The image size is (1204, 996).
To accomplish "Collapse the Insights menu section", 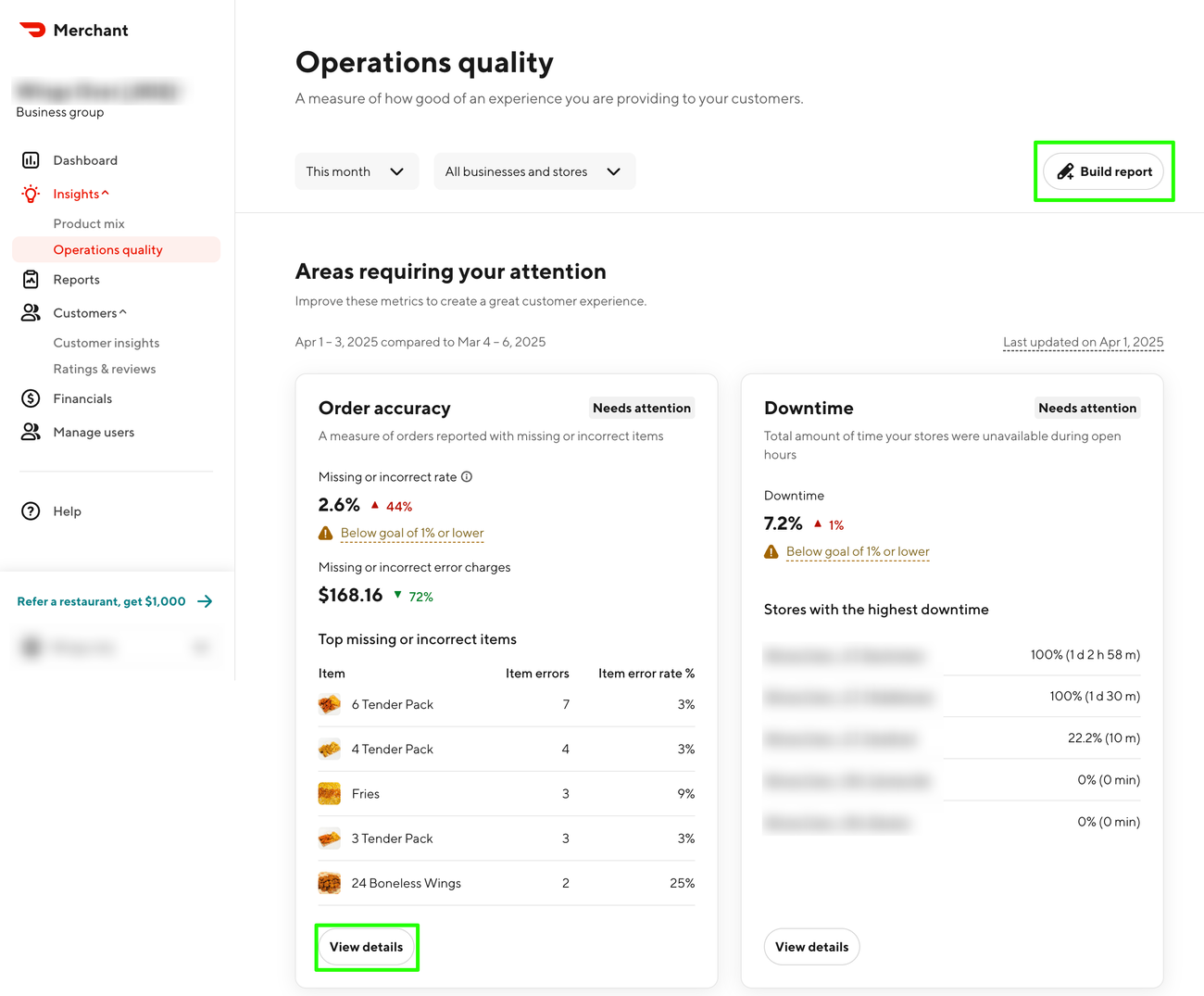I will point(106,193).
